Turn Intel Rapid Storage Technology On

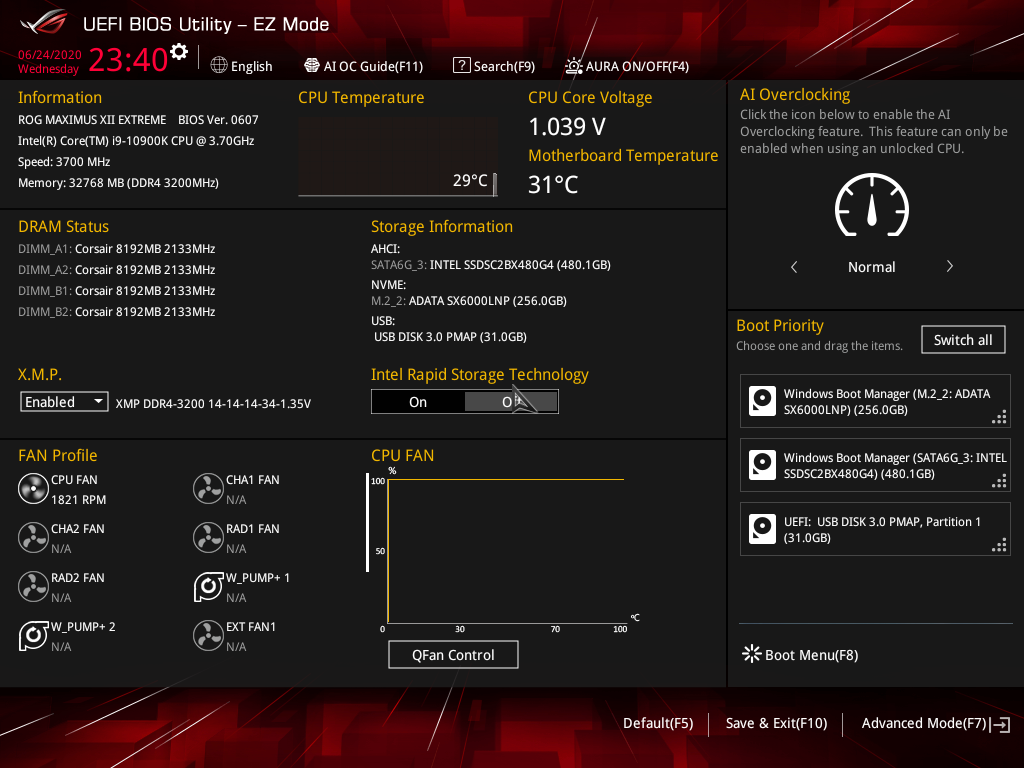418,402
